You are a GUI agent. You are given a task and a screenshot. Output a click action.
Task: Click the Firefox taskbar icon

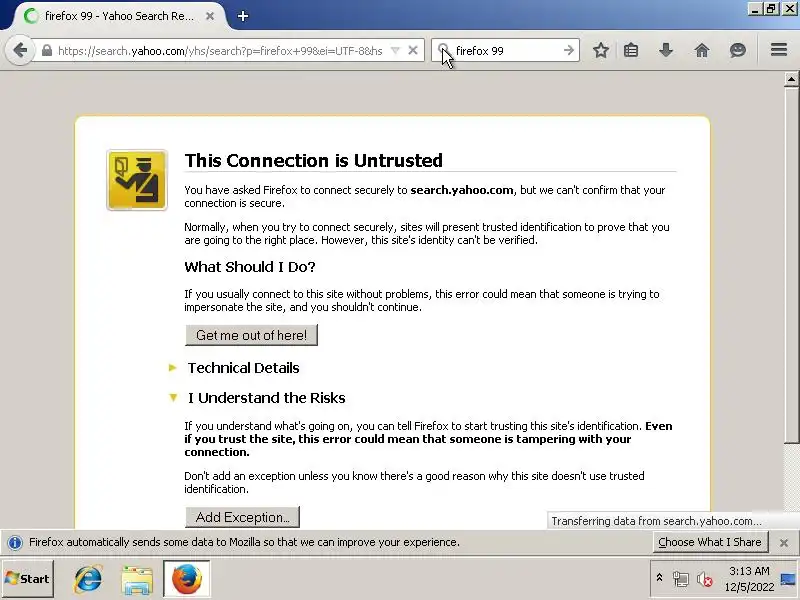pyautogui.click(x=187, y=579)
